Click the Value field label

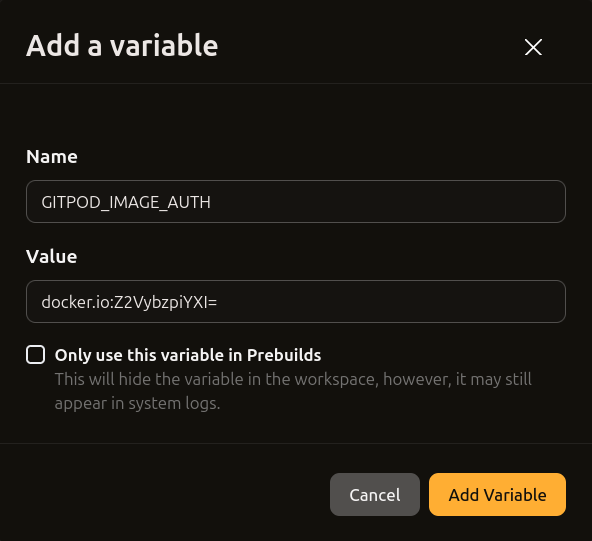[x=51, y=257]
